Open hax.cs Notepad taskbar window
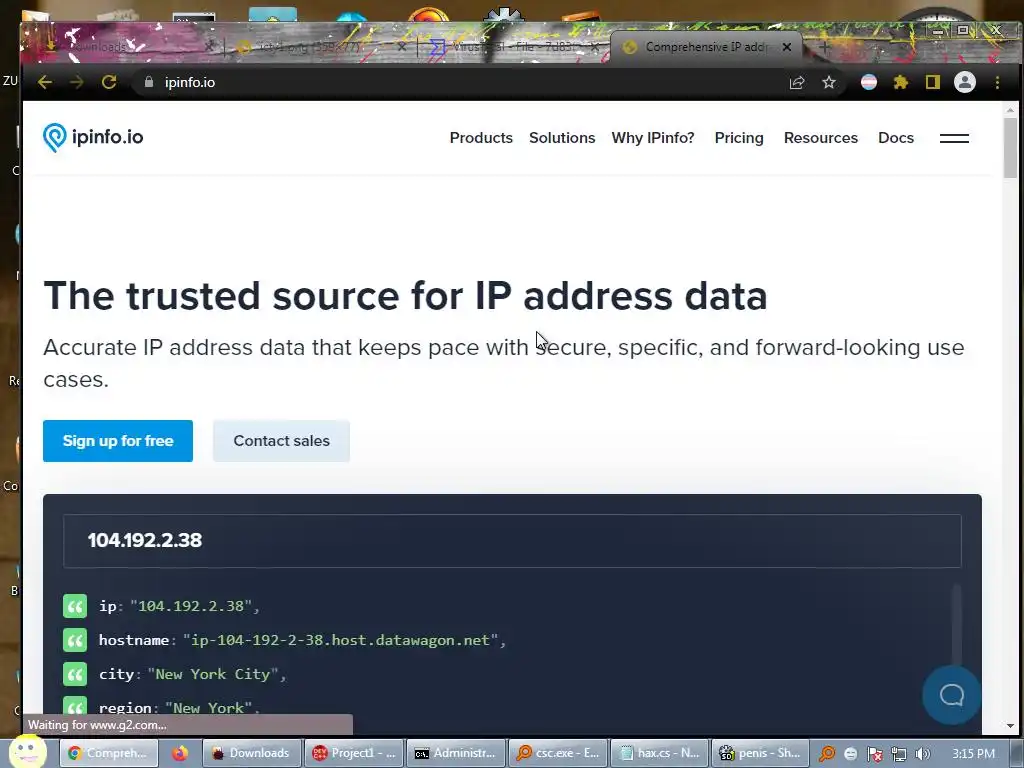 click(660, 753)
